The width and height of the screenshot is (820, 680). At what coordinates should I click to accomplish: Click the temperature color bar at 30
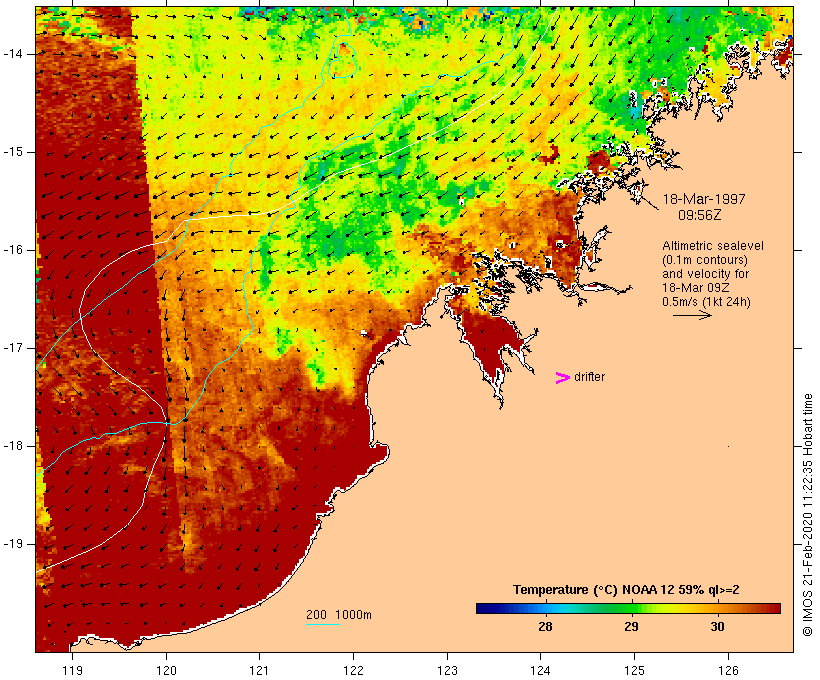(718, 608)
